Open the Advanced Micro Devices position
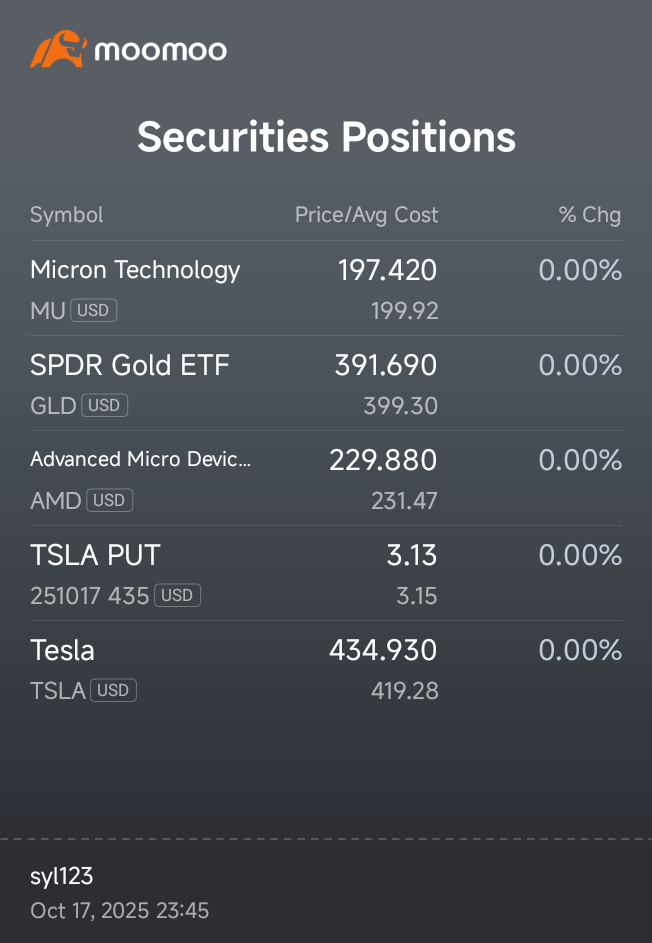Screen dimensions: 652x943 [326, 479]
